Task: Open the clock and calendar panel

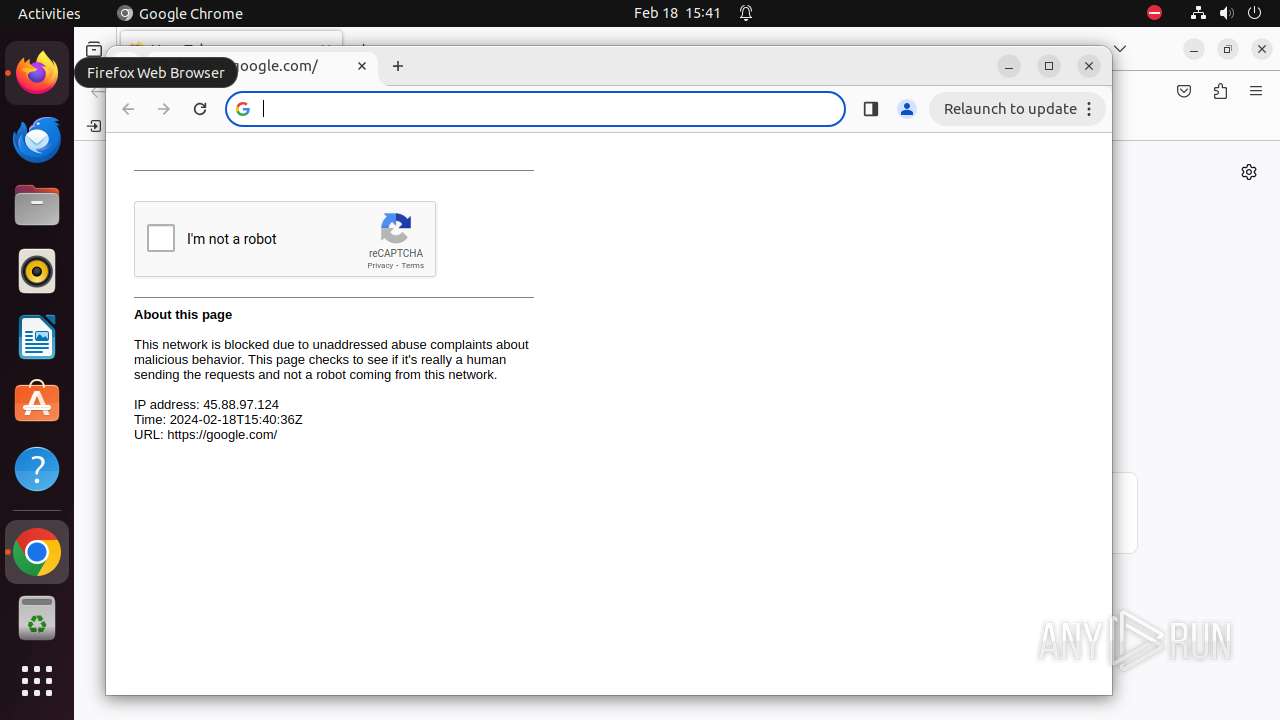Action: 677,13
